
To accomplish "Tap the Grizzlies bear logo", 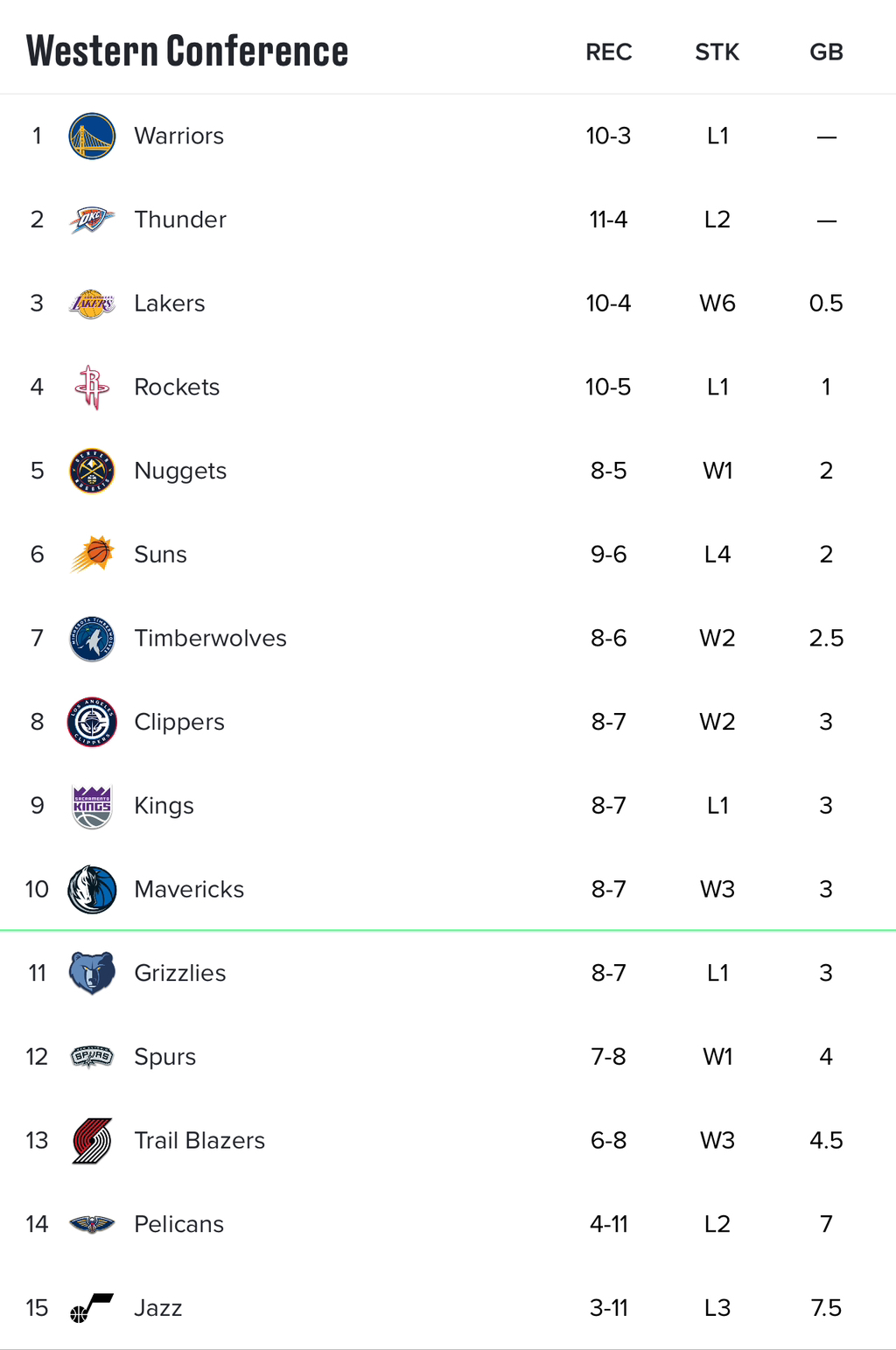I will 92,973.
